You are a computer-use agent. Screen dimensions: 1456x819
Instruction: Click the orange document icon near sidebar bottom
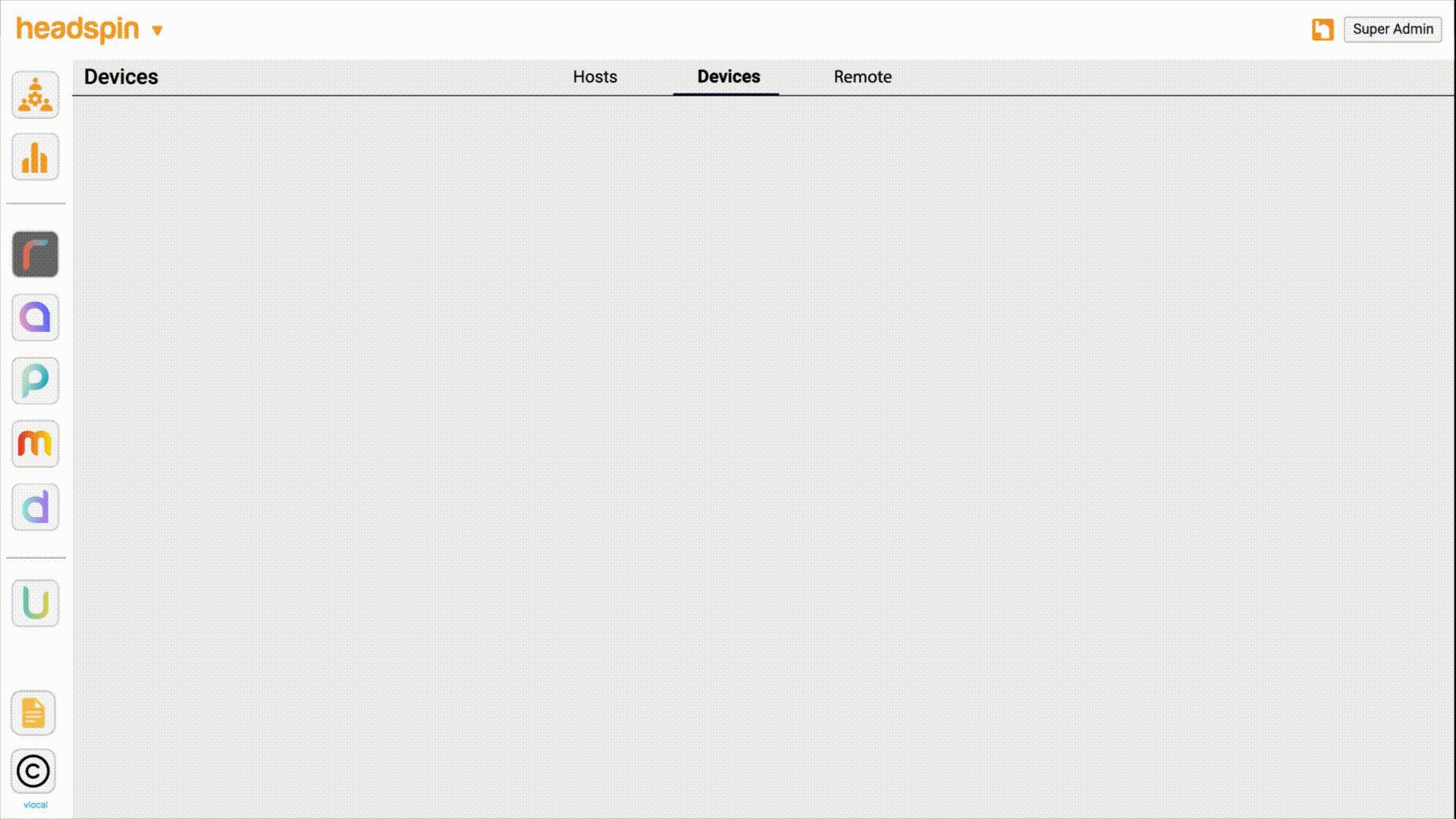[x=35, y=713]
